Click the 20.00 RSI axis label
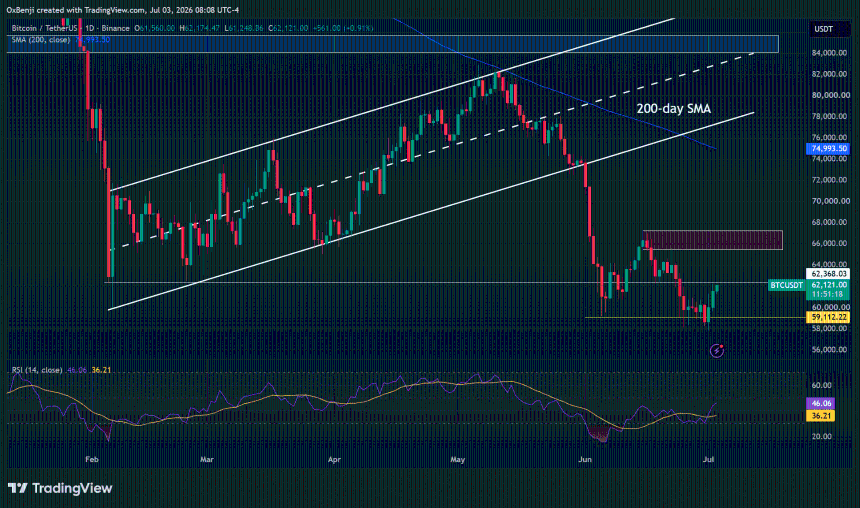 click(x=821, y=437)
